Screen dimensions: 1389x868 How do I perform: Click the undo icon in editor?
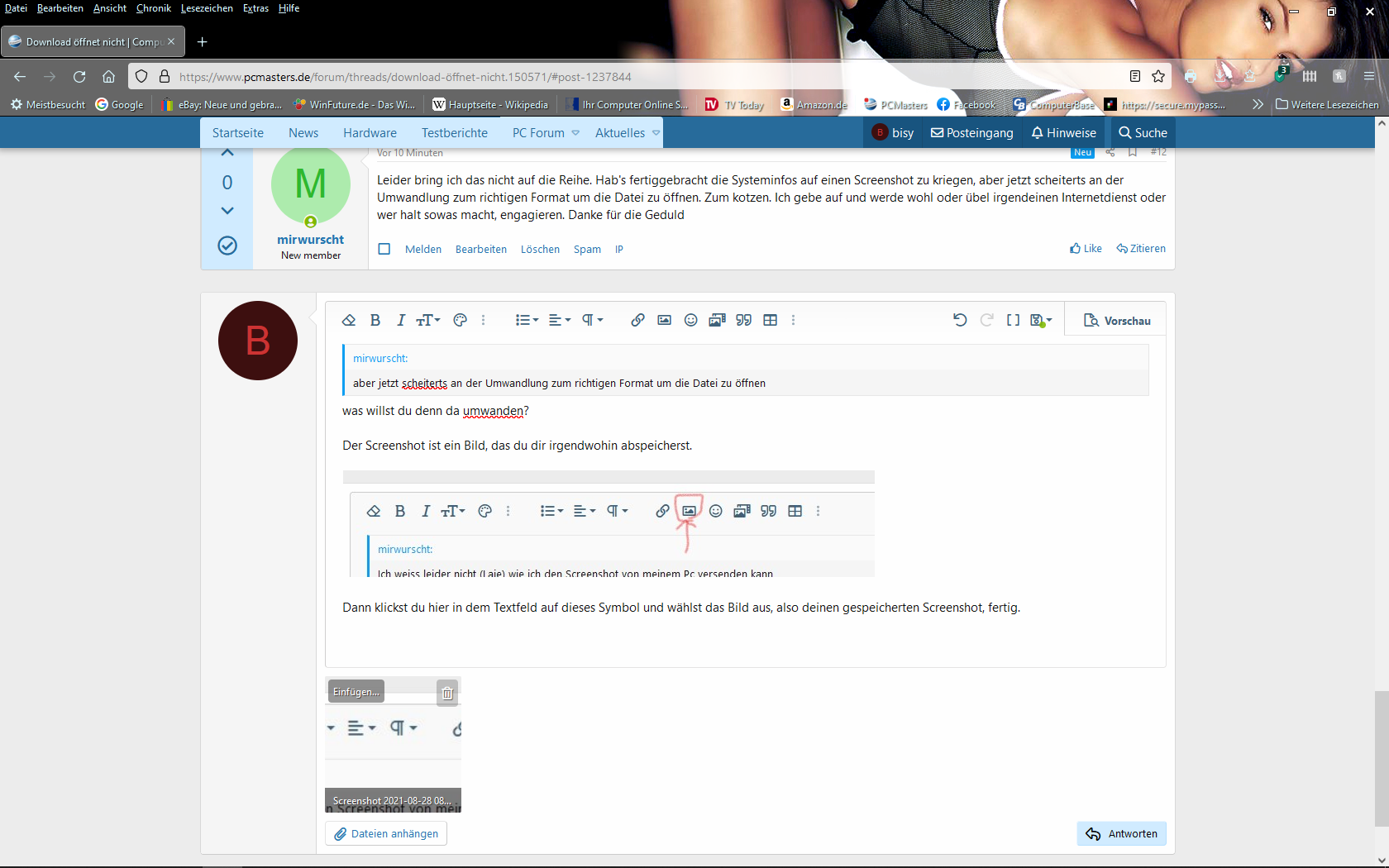coord(960,321)
